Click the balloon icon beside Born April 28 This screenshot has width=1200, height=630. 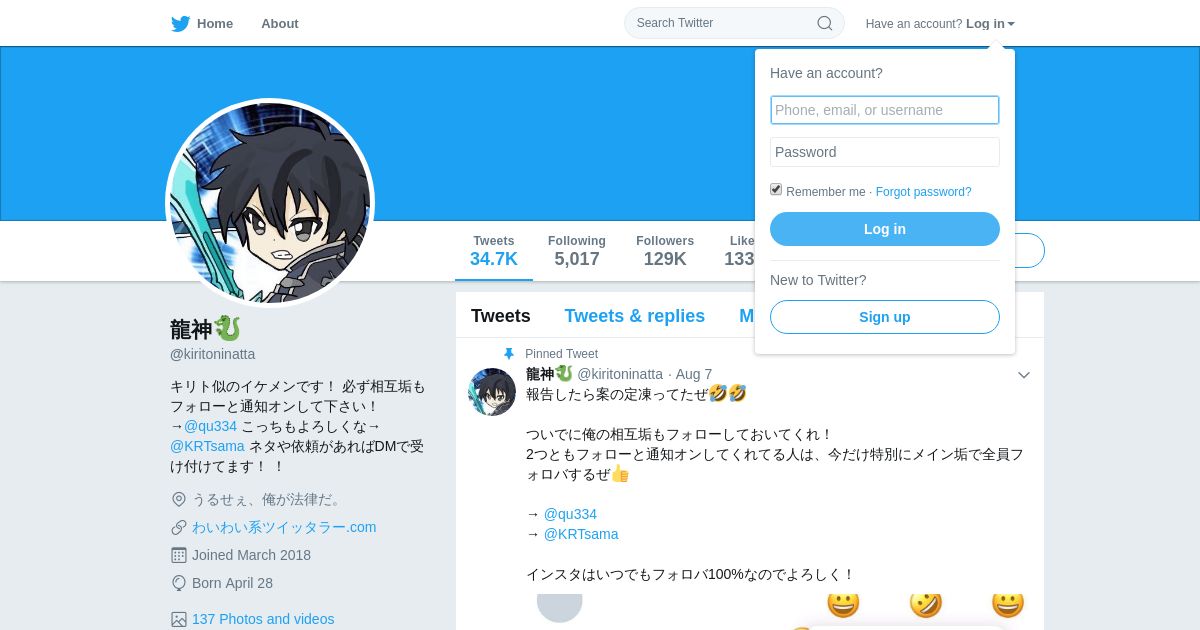(179, 583)
